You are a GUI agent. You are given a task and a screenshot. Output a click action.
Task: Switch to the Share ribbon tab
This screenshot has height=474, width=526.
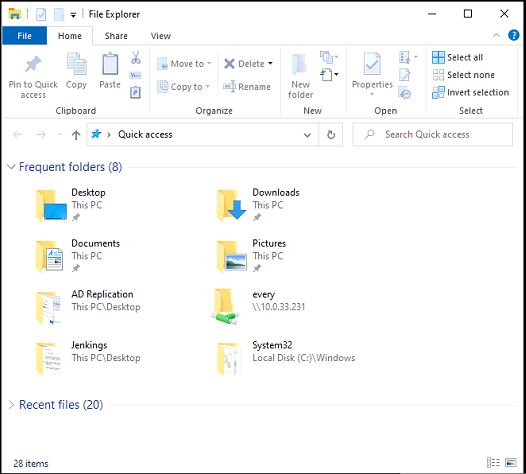[x=116, y=36]
